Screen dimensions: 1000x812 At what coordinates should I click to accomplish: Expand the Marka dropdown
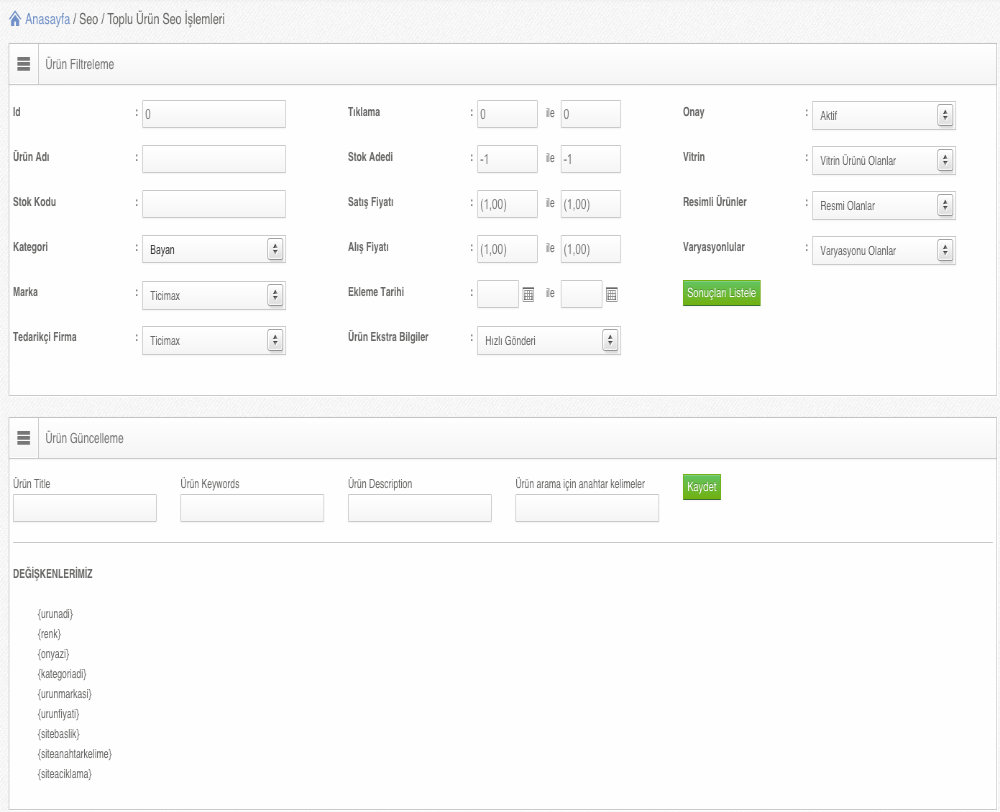pyautogui.click(x=214, y=295)
